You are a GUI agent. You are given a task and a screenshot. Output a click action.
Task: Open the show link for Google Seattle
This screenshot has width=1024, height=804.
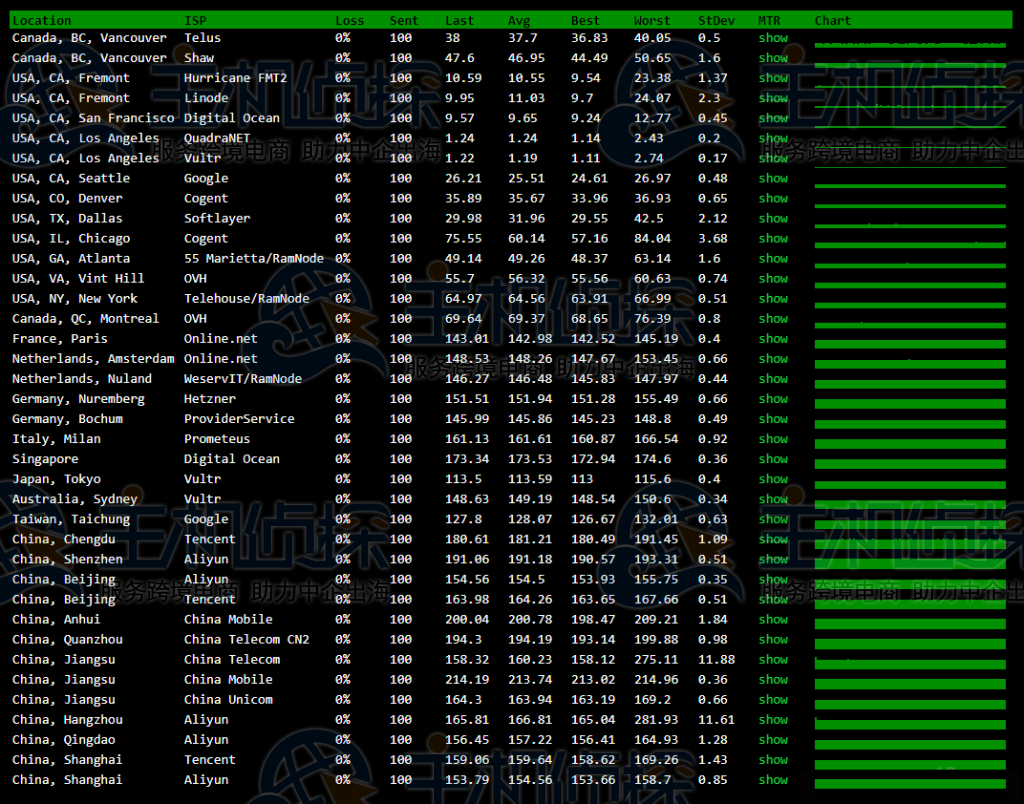[773, 178]
